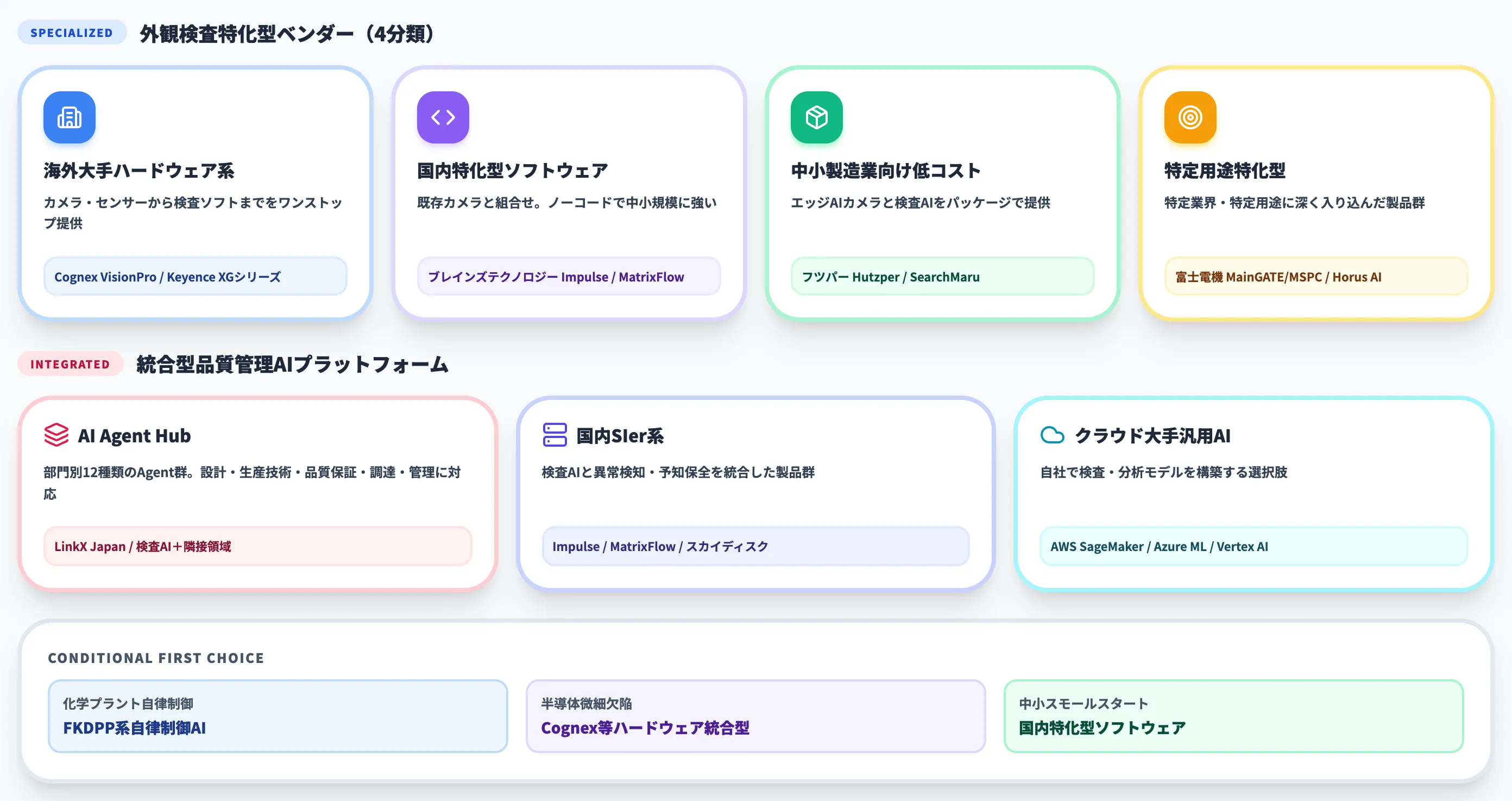1512x801 pixels.
Task: Select the LinkX Japan / 検査AI＋隣接領域 chip
Action: tap(257, 546)
